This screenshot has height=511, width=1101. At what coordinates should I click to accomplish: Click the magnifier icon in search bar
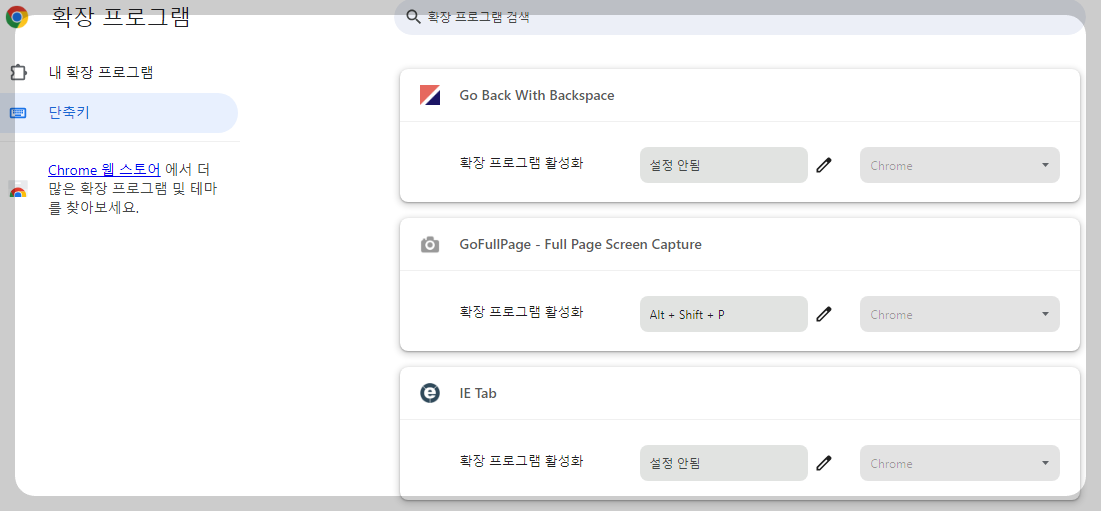(x=414, y=18)
